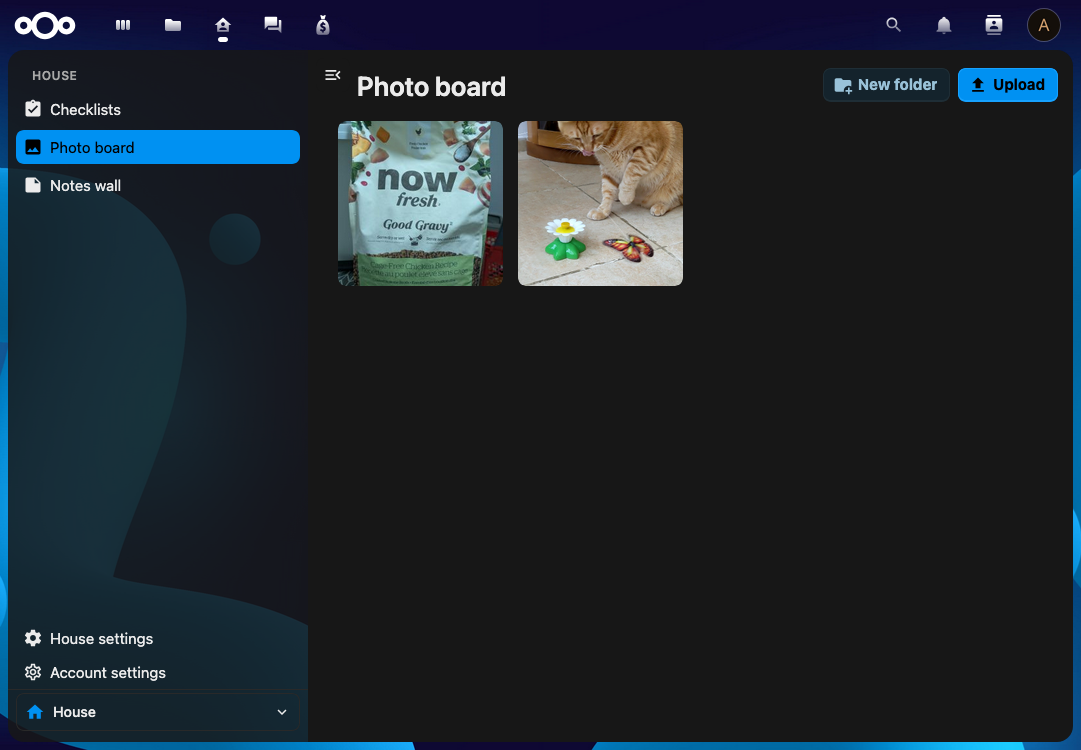Open Nextcloud Talk chat icon
Viewport: 1081px width, 750px height.
click(272, 25)
